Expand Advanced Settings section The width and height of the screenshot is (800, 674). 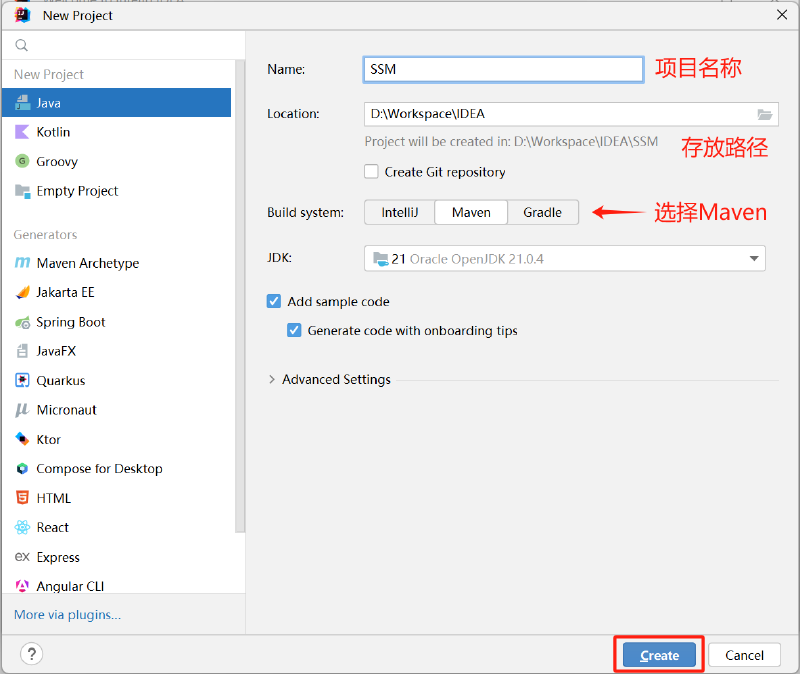click(x=272, y=379)
